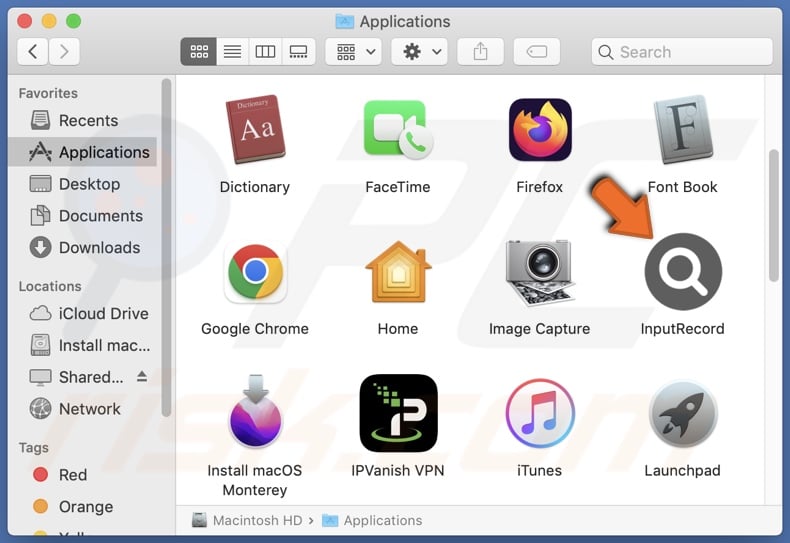Click the Share toolbar button
This screenshot has width=790, height=543.
point(481,51)
